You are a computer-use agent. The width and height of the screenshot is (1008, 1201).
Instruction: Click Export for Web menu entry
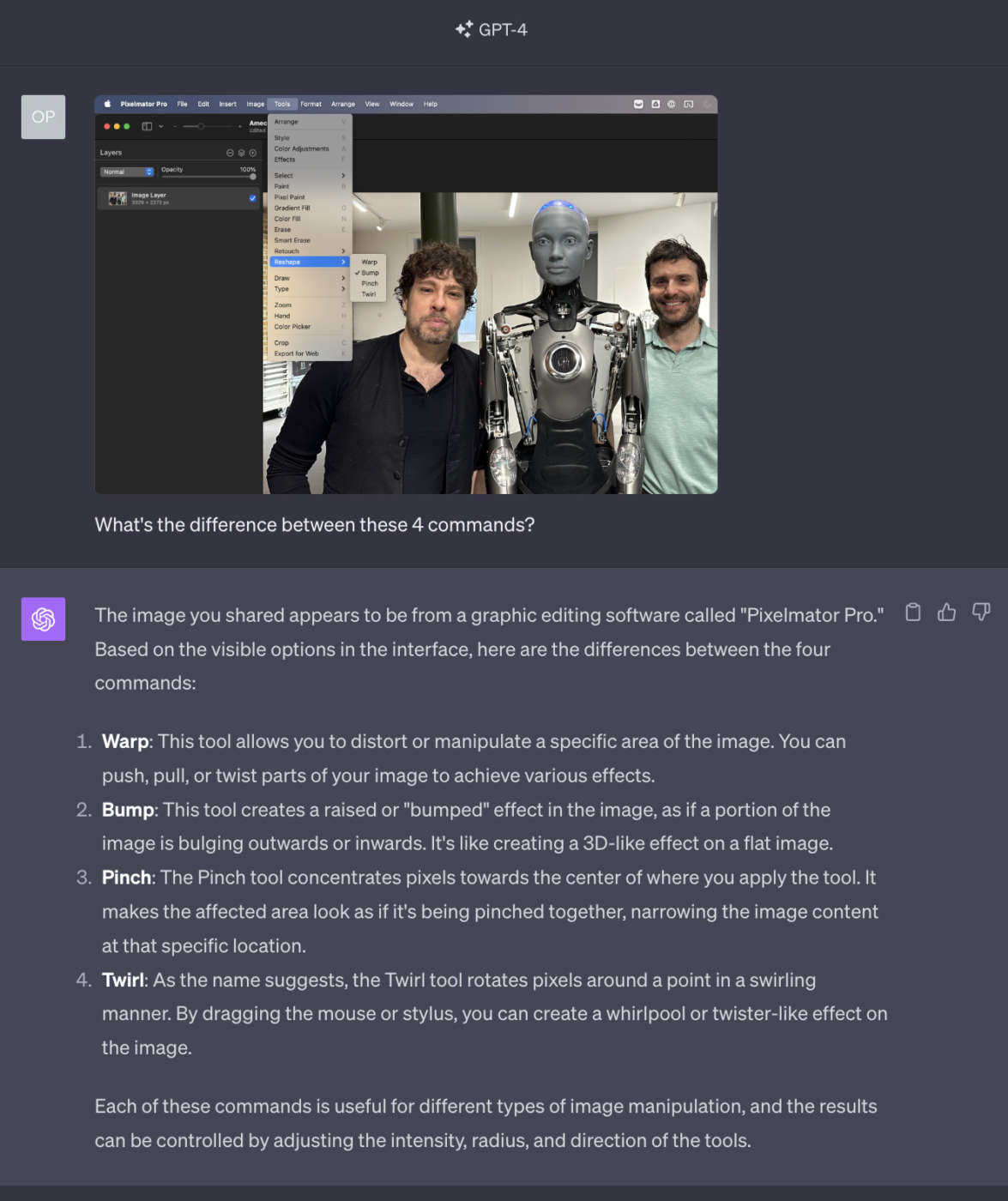(297, 353)
